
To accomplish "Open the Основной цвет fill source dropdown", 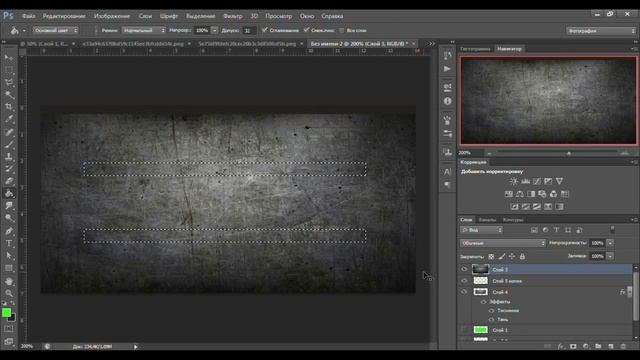I will pyautogui.click(x=55, y=30).
